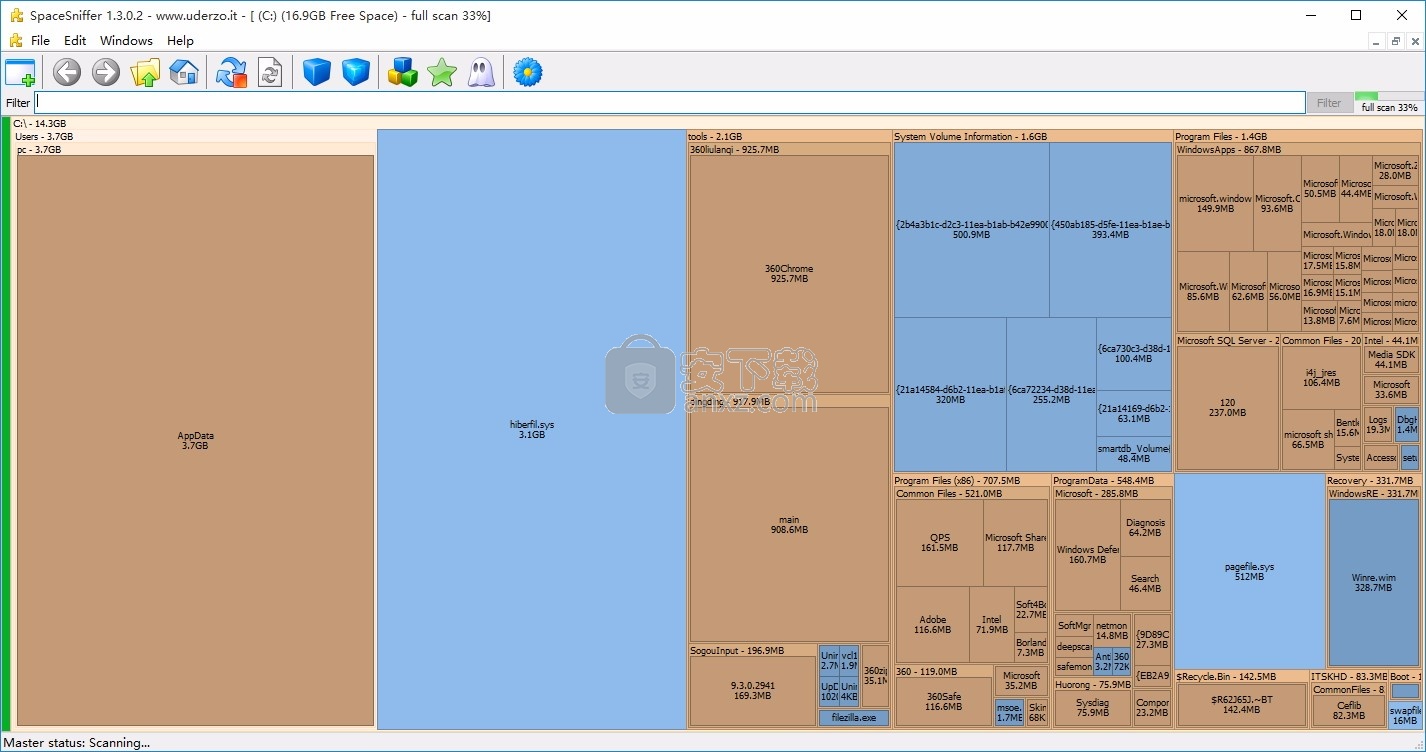
Task: Select the 393.4MB restore point block
Action: coord(1110,230)
